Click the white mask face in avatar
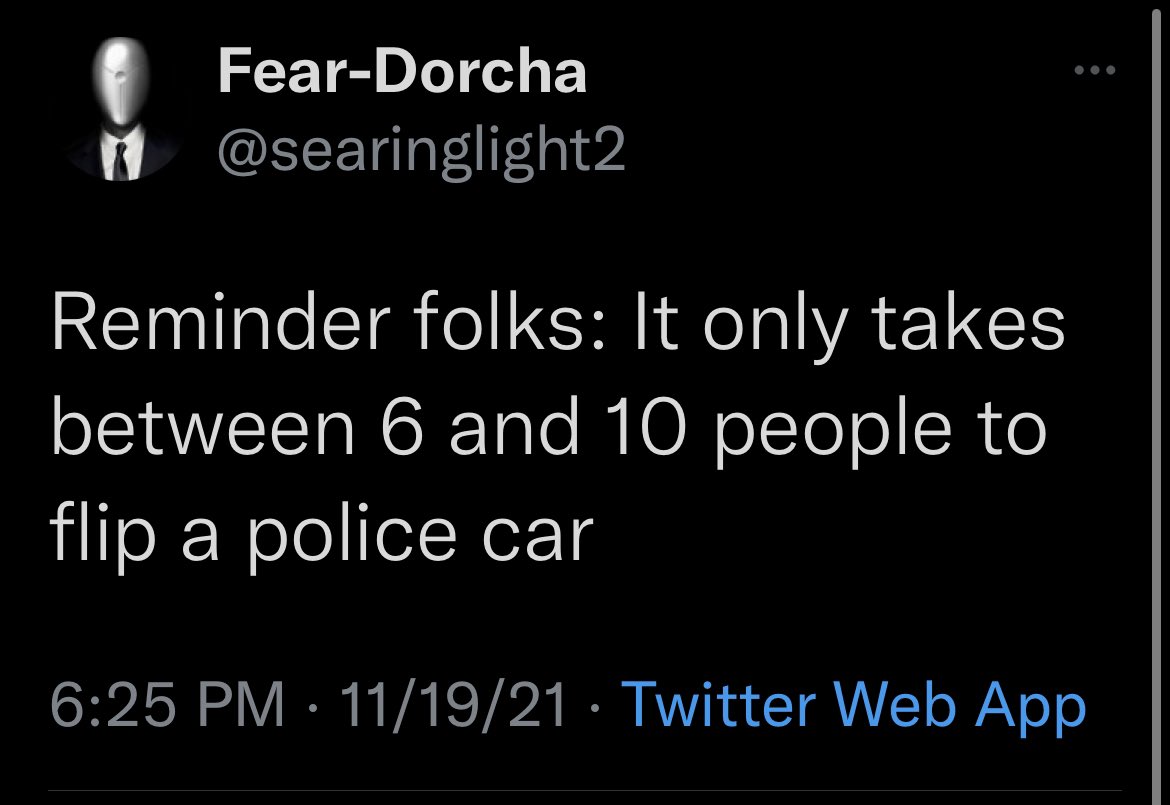 [120, 81]
